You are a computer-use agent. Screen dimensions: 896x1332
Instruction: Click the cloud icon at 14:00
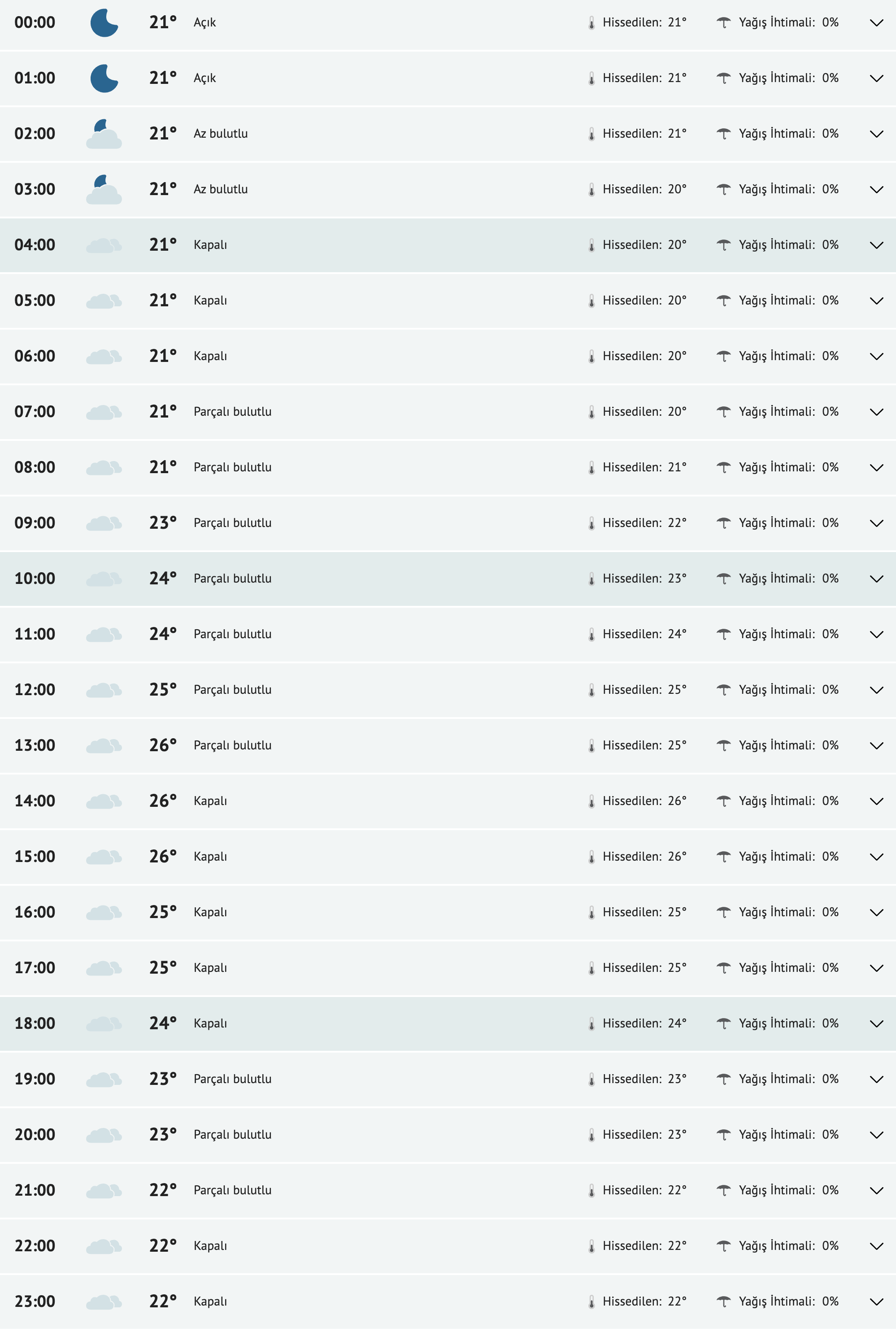[x=104, y=801]
